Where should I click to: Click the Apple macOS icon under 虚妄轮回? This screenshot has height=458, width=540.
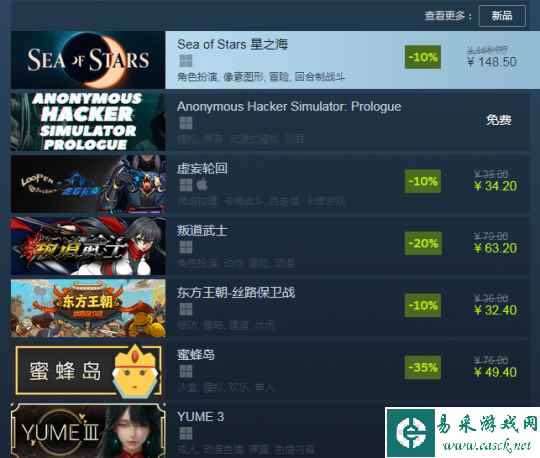[x=202, y=185]
